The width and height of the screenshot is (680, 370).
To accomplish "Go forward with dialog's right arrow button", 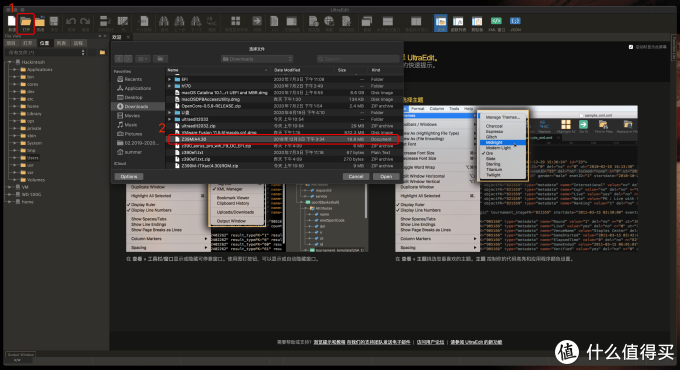I will pos(128,59).
